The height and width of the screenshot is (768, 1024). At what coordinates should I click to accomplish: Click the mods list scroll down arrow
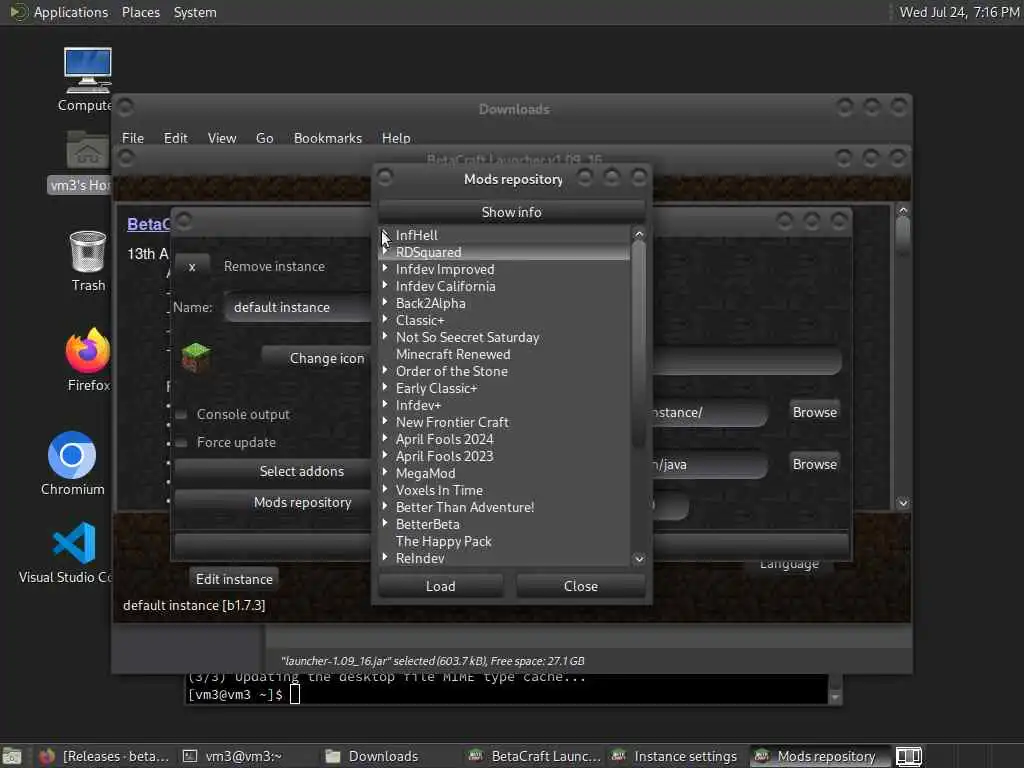pyautogui.click(x=639, y=559)
